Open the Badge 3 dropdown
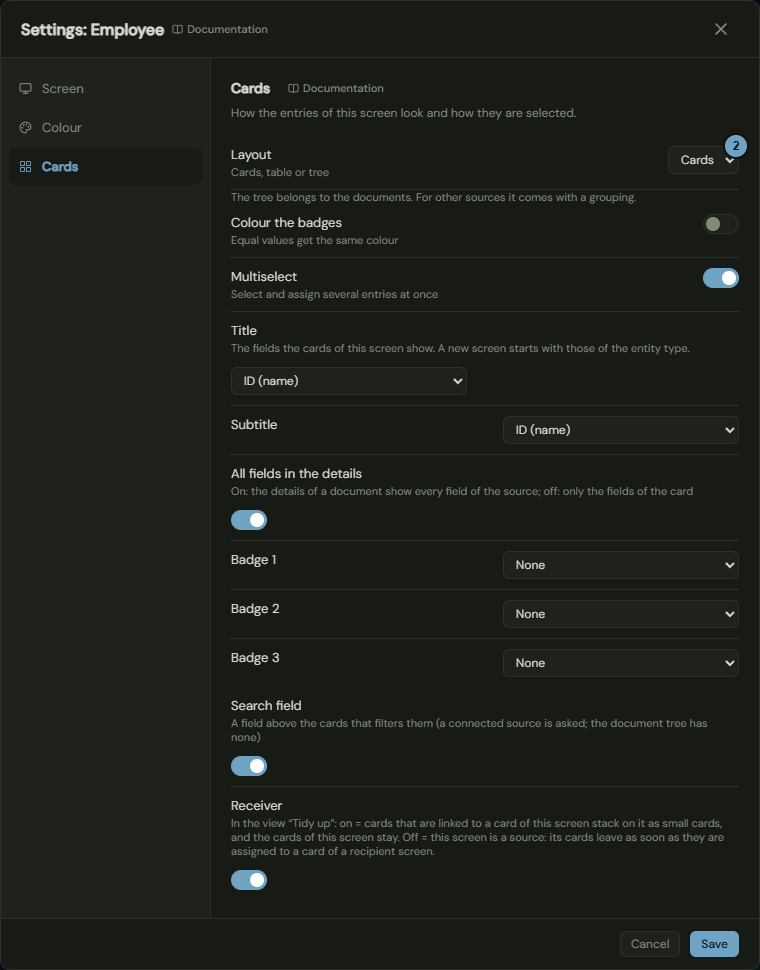The image size is (760, 970). click(x=621, y=663)
